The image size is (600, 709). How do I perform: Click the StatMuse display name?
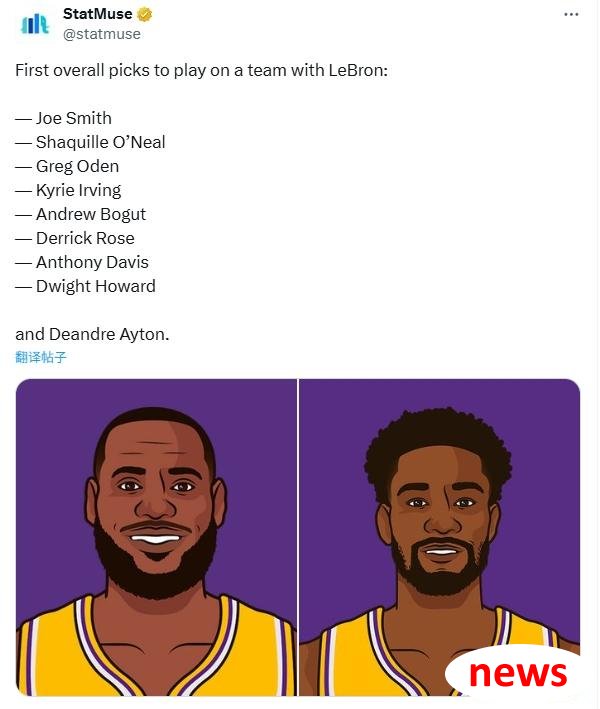pos(97,14)
